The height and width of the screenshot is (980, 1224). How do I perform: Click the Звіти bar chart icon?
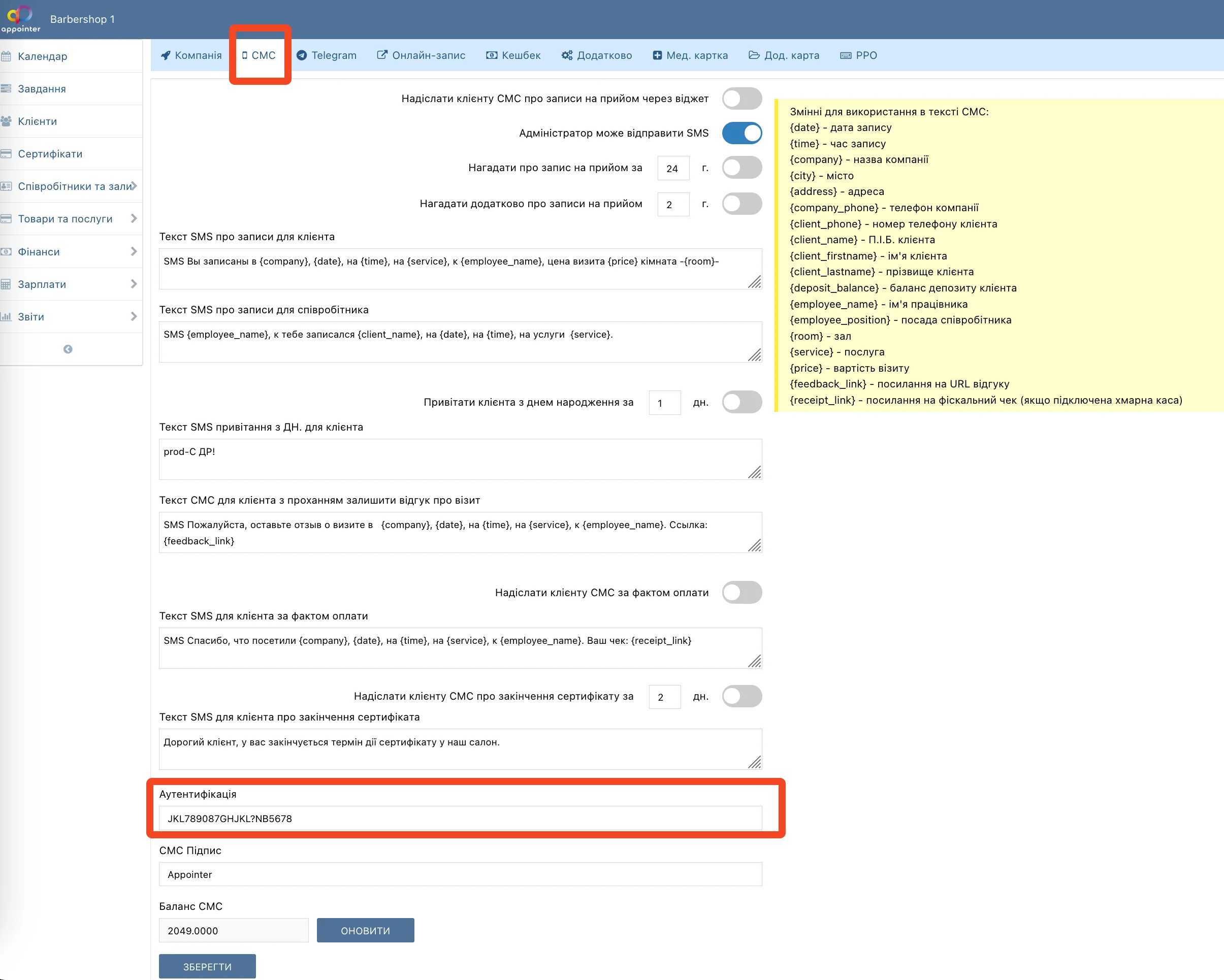[6, 317]
